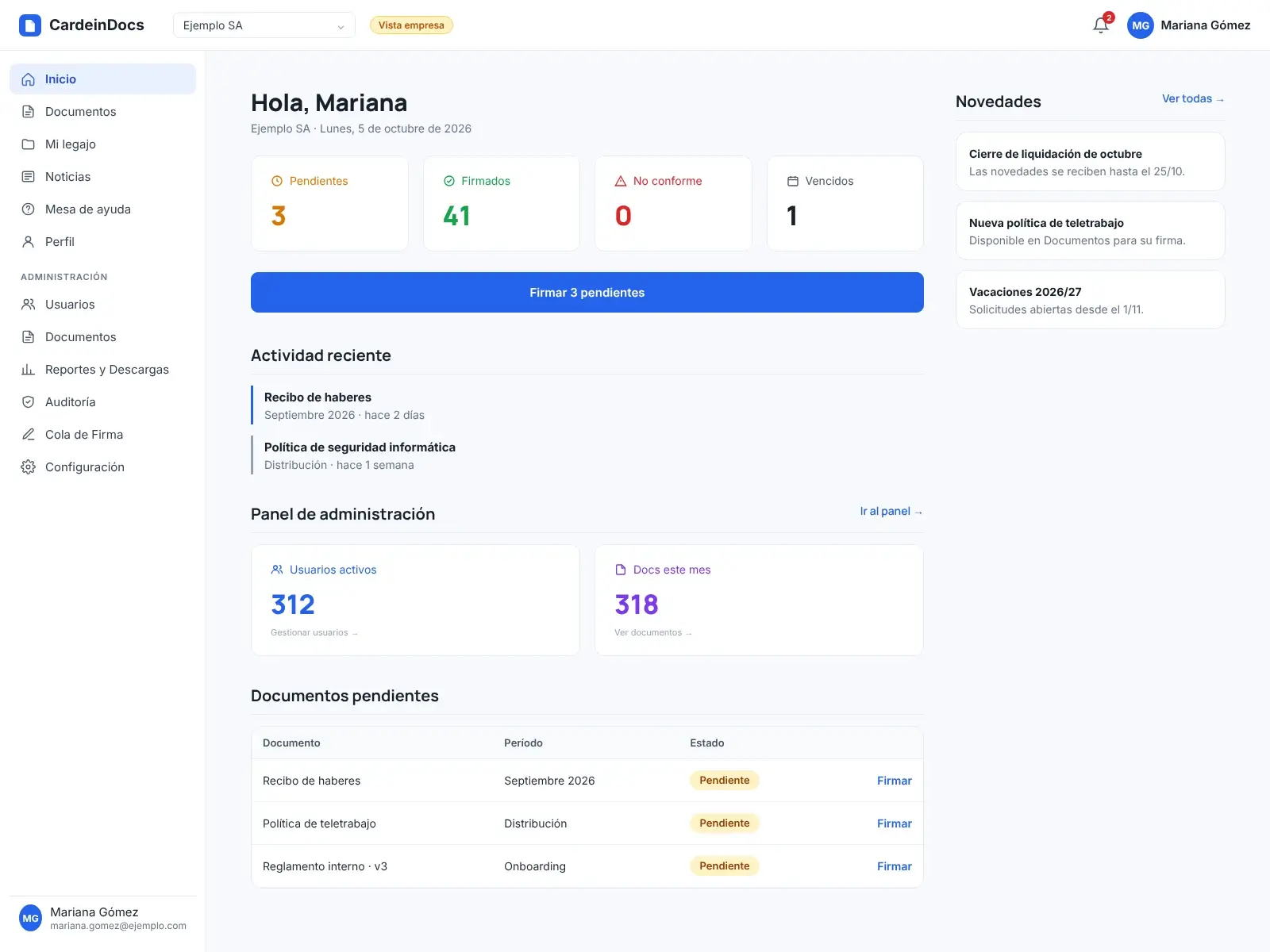
Task: Open Política de seguridad informática activity
Action: click(587, 455)
